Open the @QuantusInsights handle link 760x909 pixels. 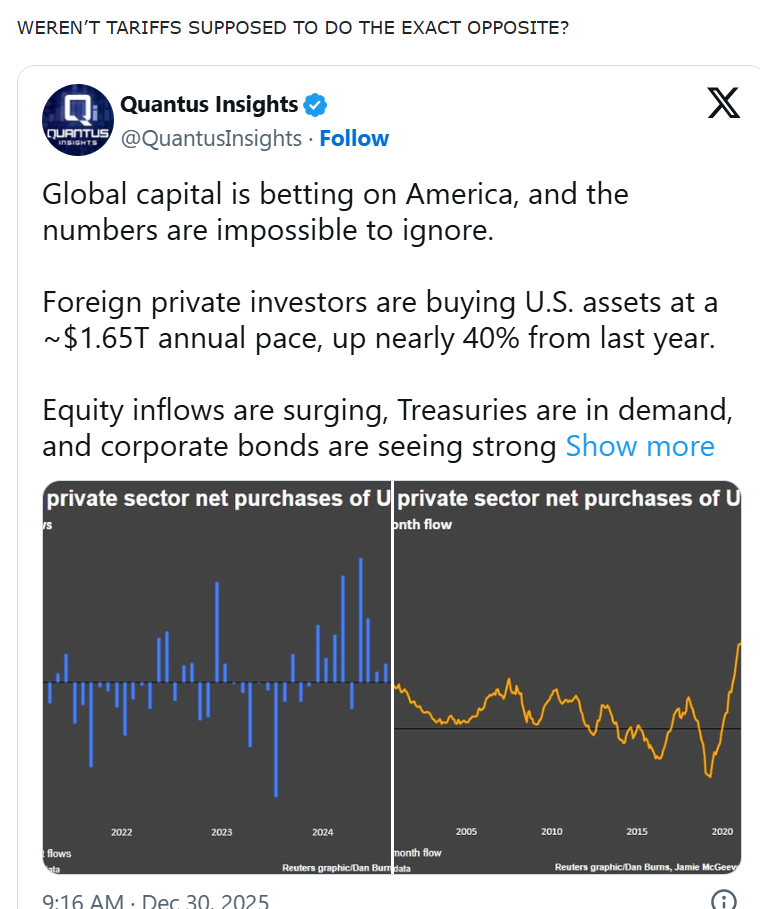pyautogui.click(x=211, y=138)
